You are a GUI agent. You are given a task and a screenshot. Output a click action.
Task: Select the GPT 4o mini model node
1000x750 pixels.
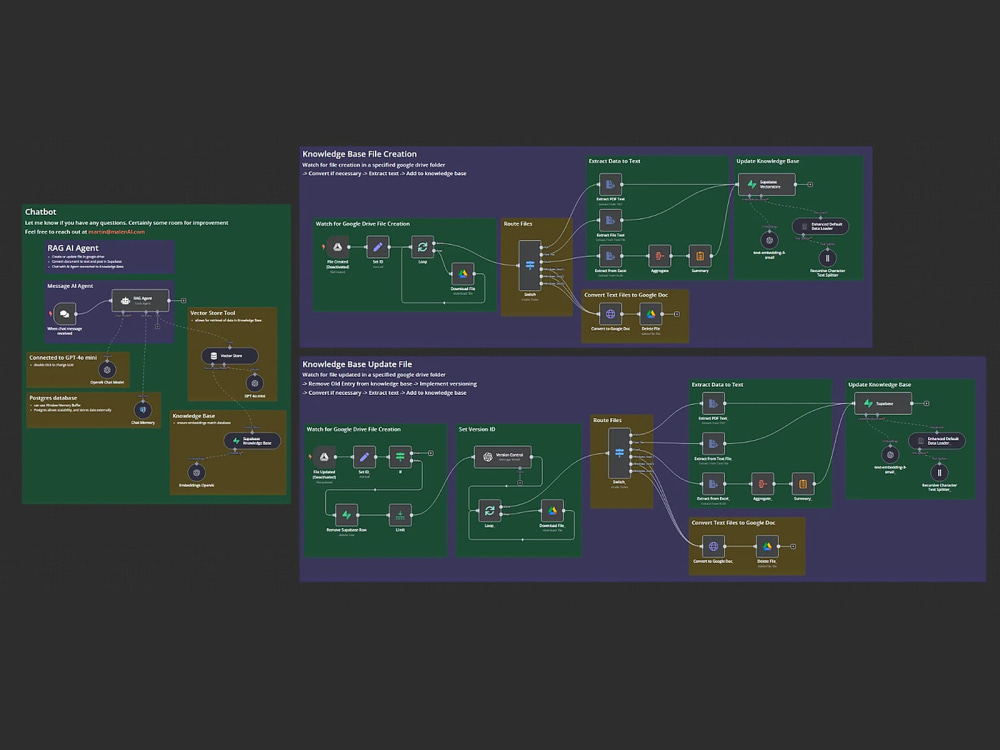point(254,383)
